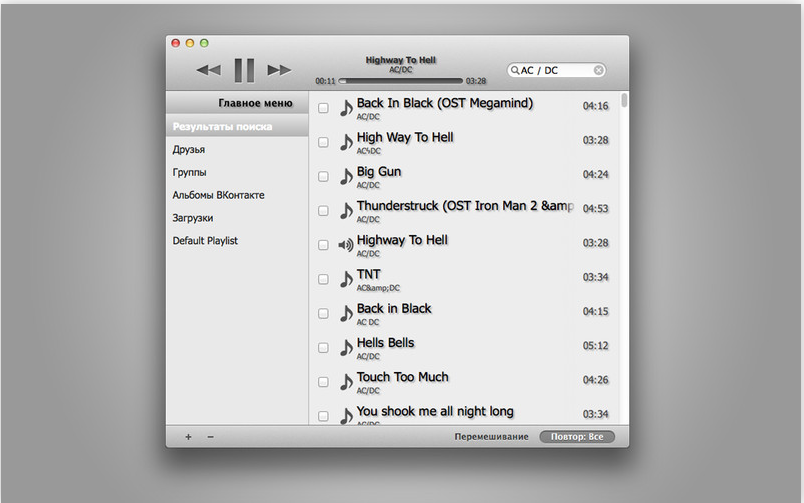804x503 pixels.
Task: Click the Highway To Hell now-playing title
Action: (x=400, y=60)
